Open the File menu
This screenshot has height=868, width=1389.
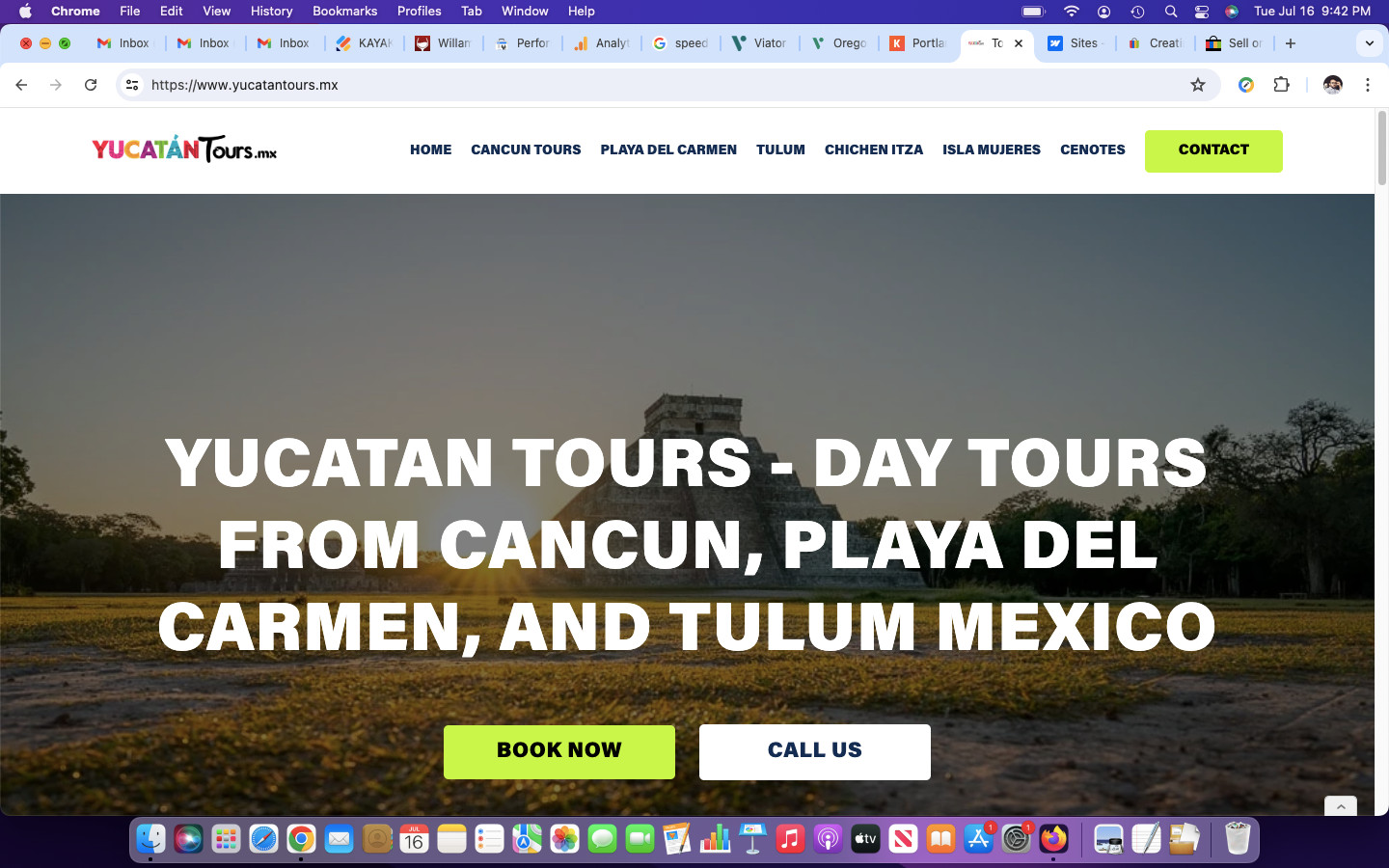[x=130, y=12]
